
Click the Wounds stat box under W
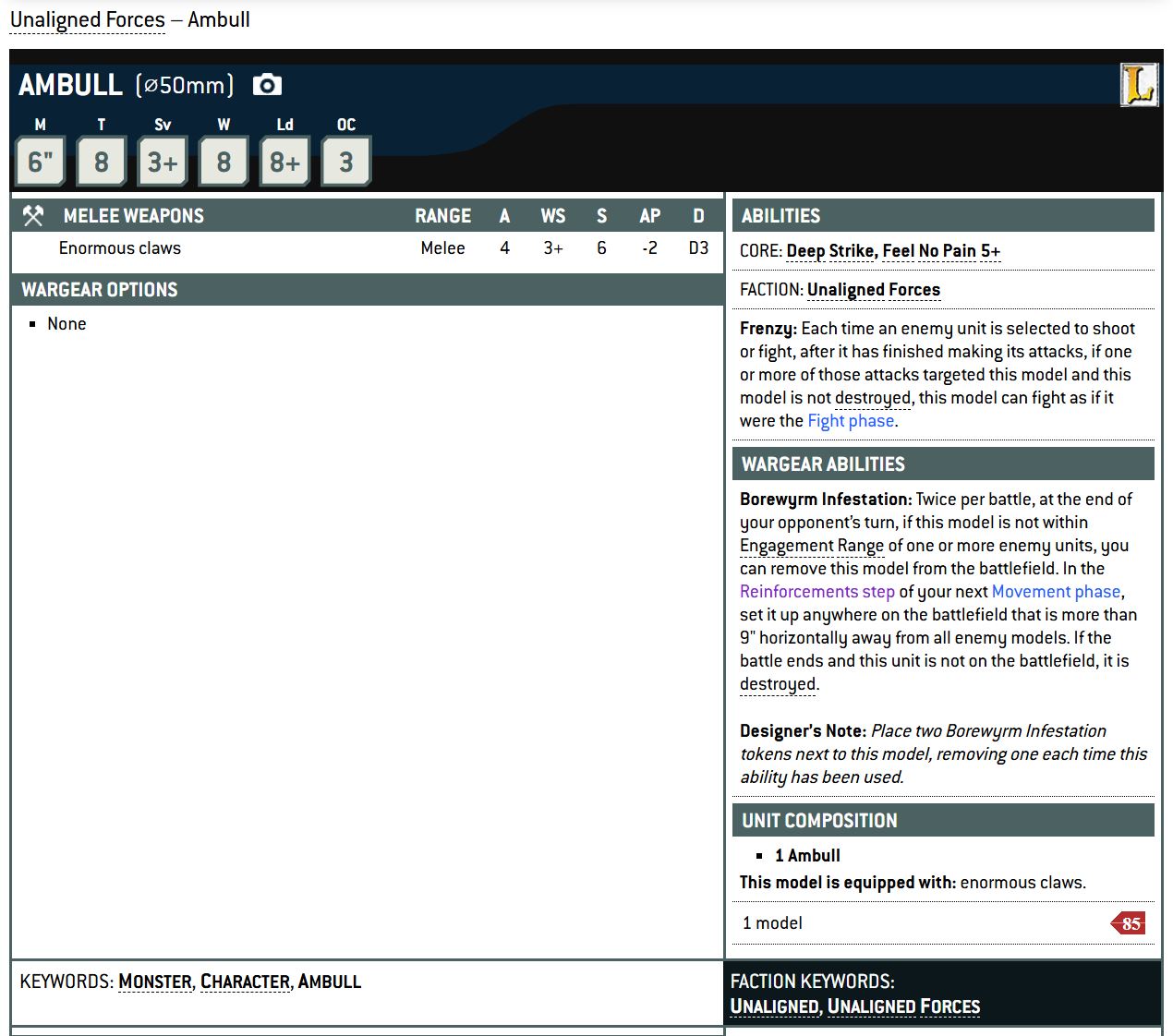[x=224, y=162]
